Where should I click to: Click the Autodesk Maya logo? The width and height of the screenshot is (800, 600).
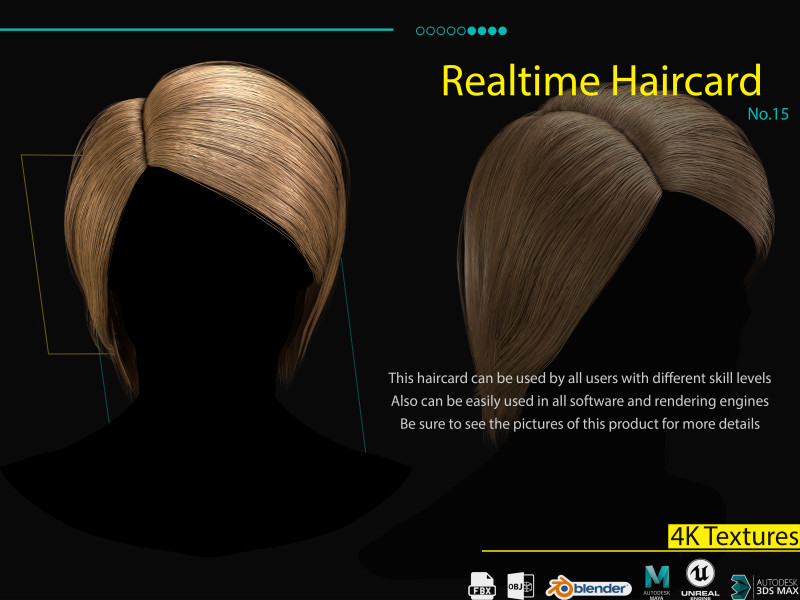pyautogui.click(x=657, y=581)
